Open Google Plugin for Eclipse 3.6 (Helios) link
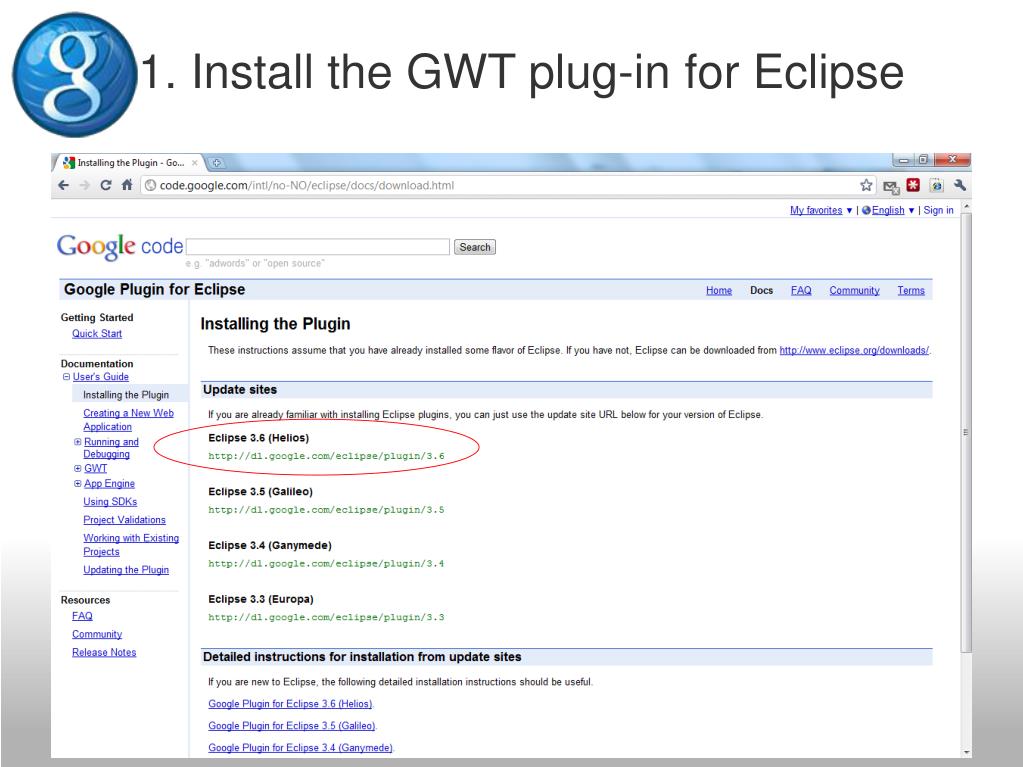The height and width of the screenshot is (767, 1023). [x=290, y=704]
